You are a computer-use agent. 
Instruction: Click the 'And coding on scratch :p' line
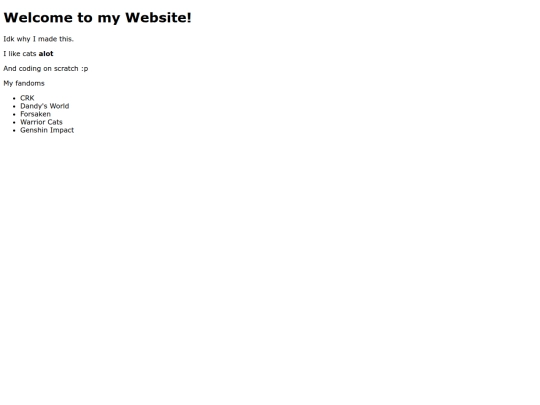(x=46, y=69)
